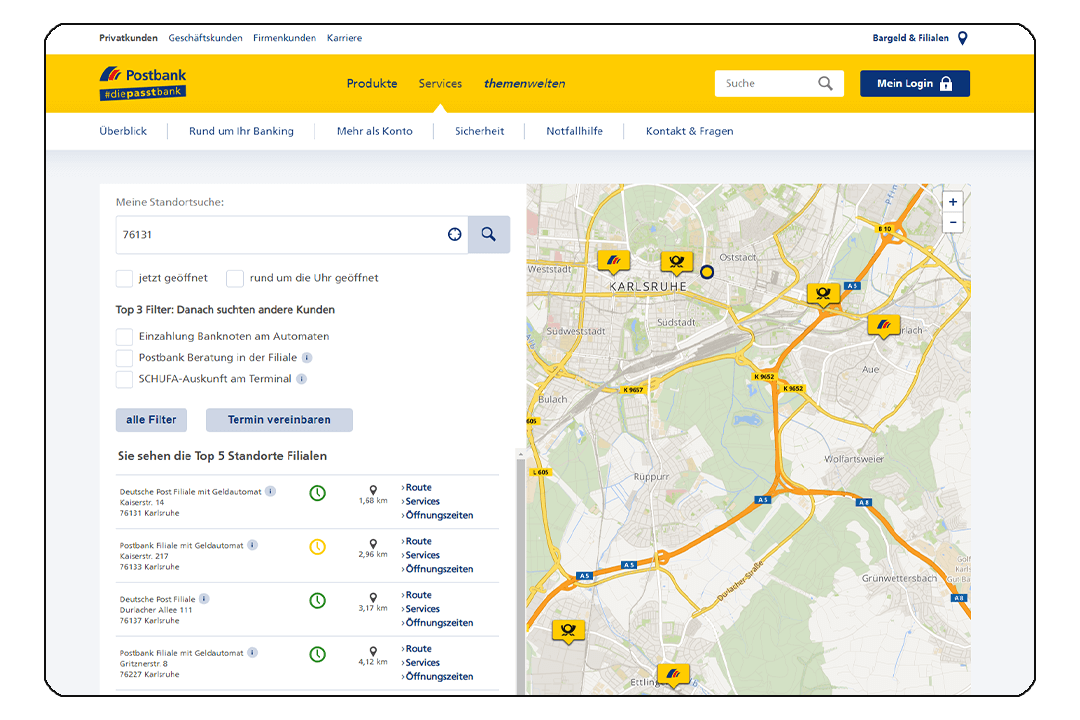Switch to Geschäftskunden
The width and height of the screenshot is (1080, 720).
pos(205,38)
